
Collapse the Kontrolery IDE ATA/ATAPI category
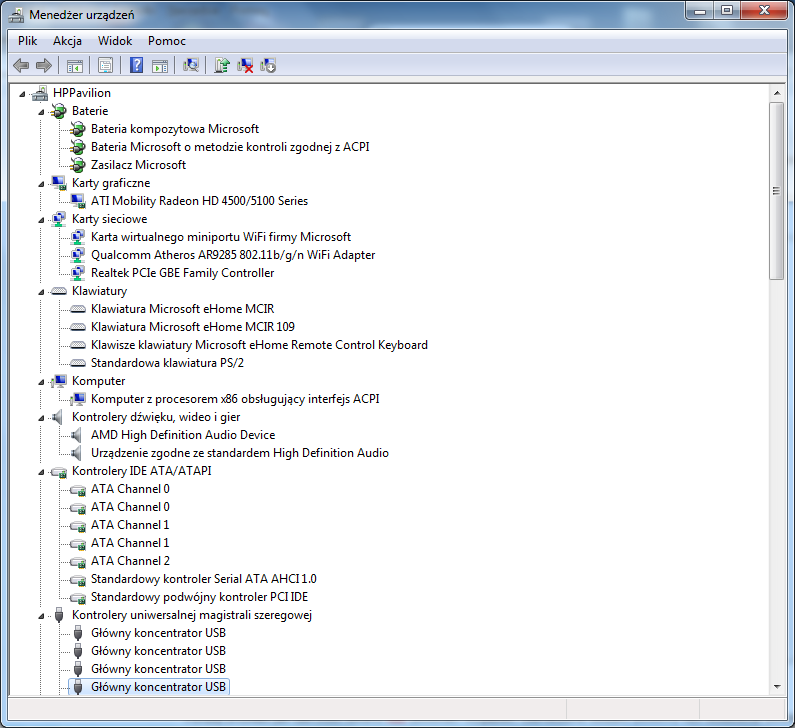point(42,472)
